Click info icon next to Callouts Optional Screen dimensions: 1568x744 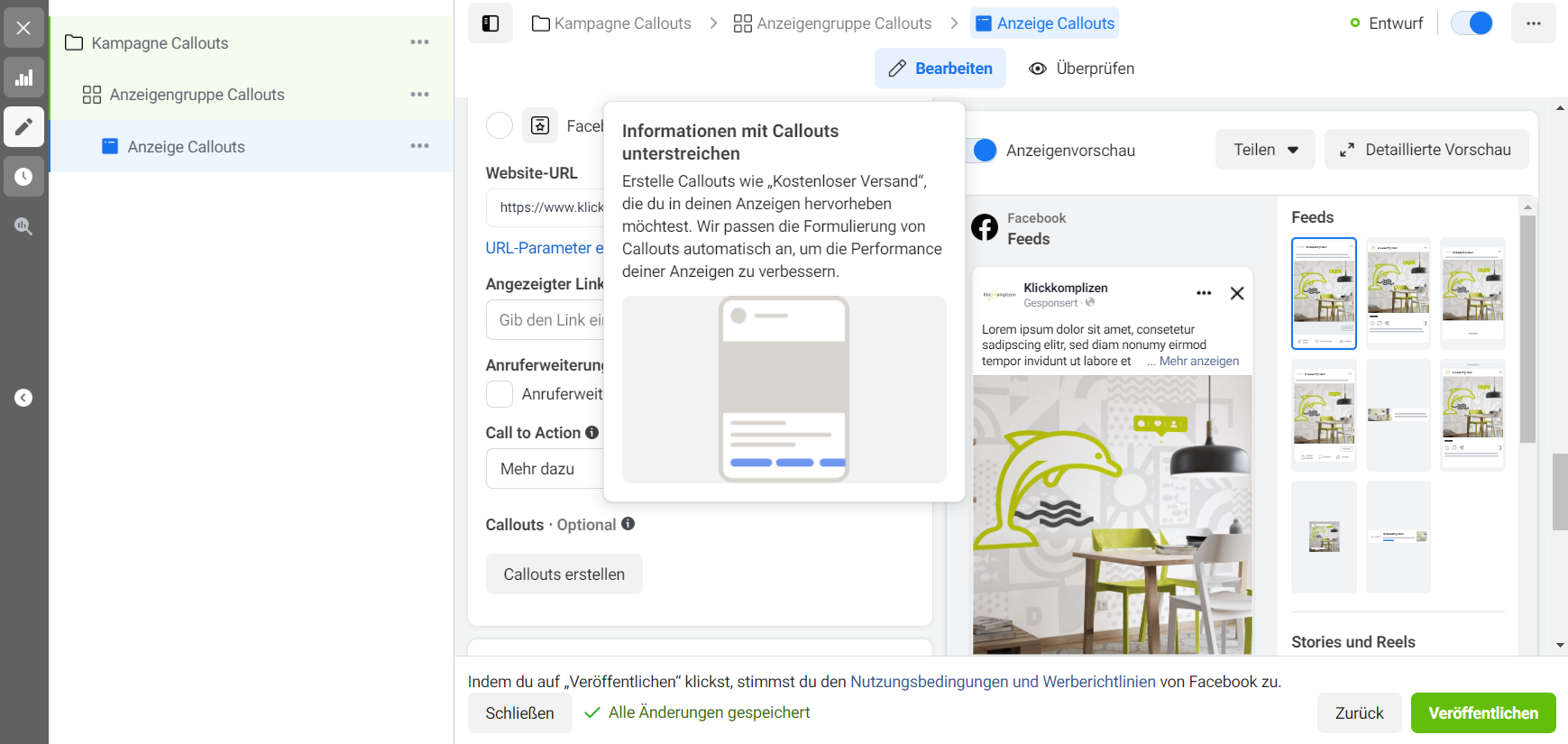point(628,524)
